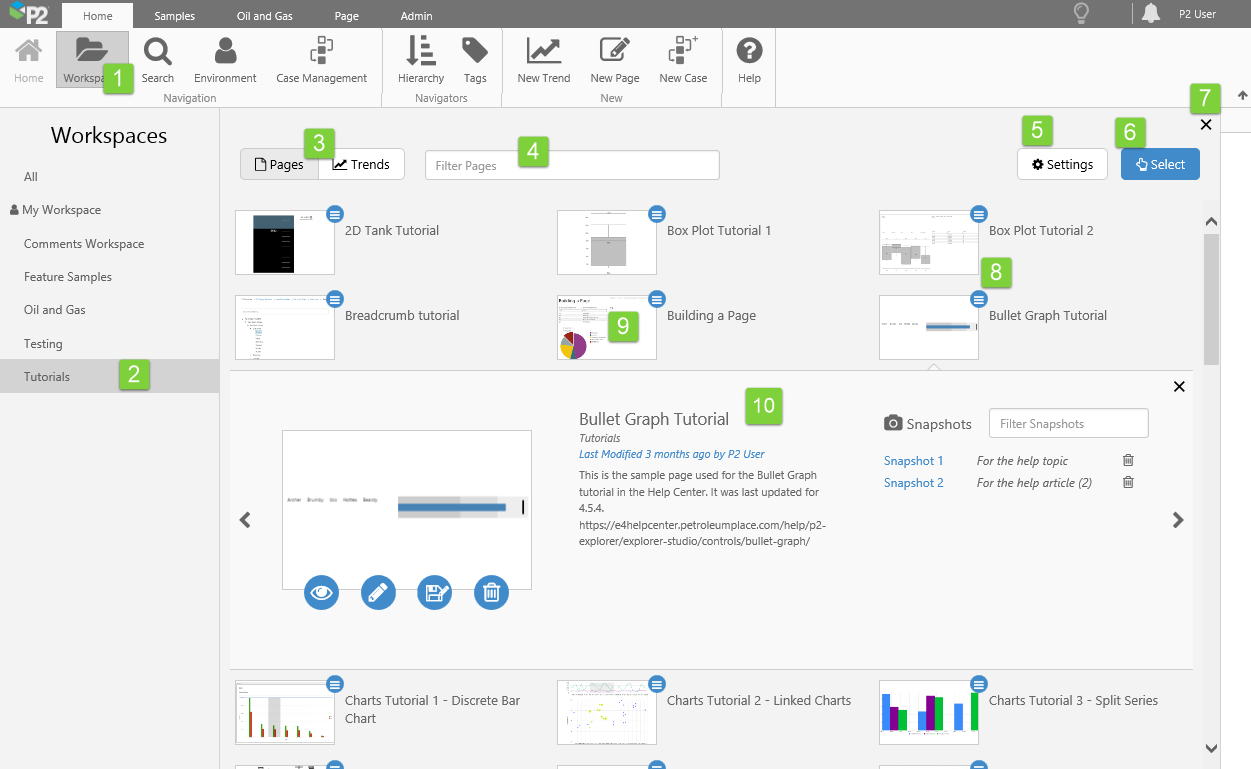Toggle to Trends view
1251x769 pixels.
[x=361, y=164]
